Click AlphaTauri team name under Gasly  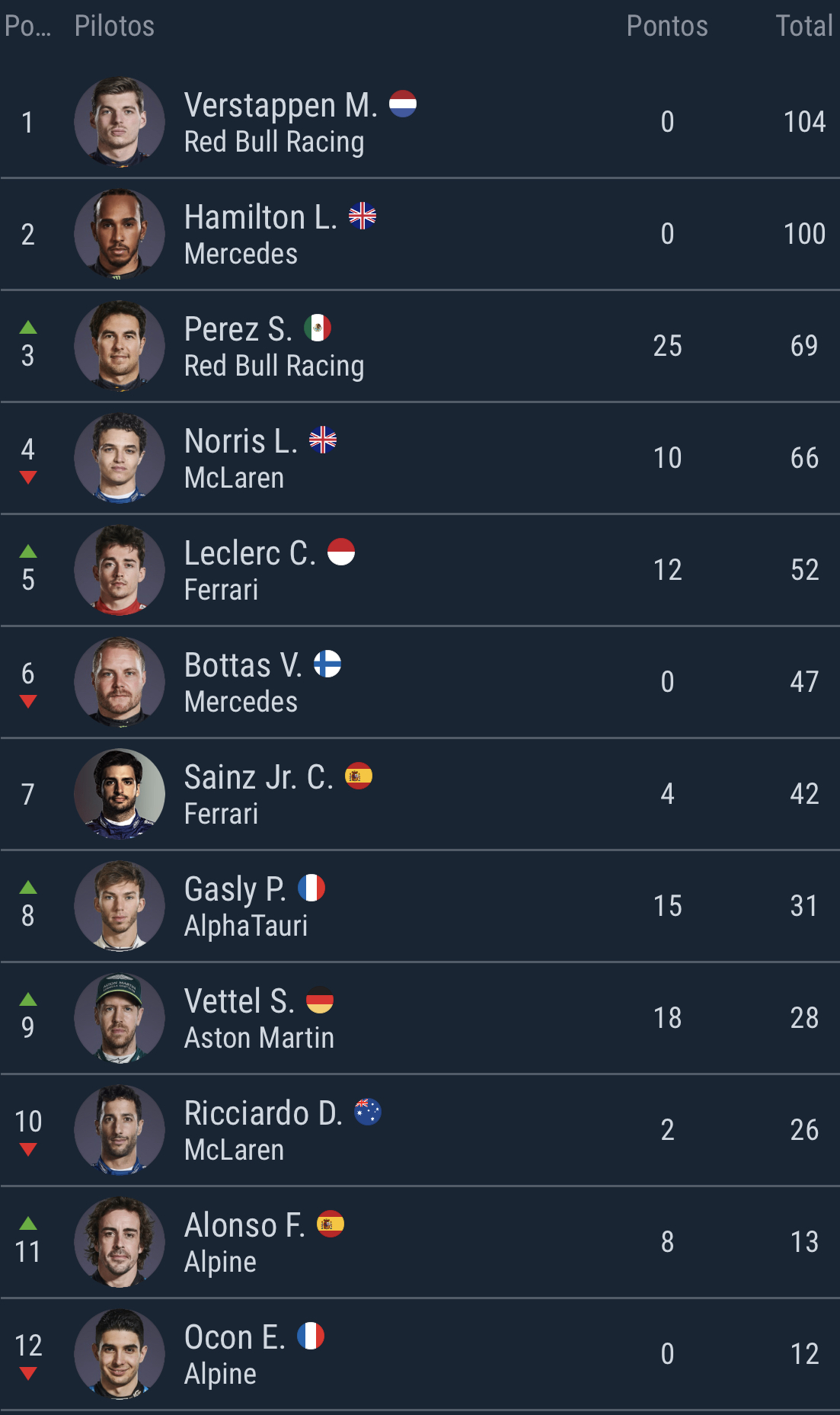[x=246, y=926]
